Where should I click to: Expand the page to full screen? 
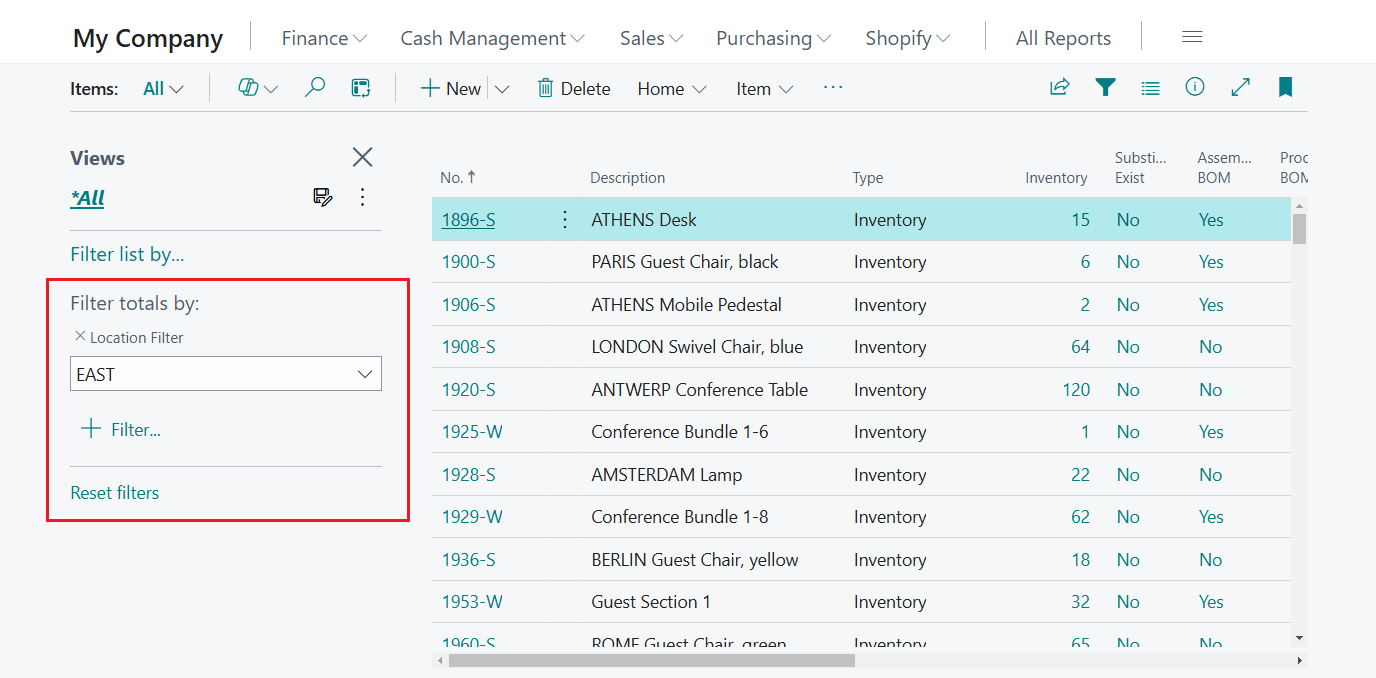click(1240, 87)
